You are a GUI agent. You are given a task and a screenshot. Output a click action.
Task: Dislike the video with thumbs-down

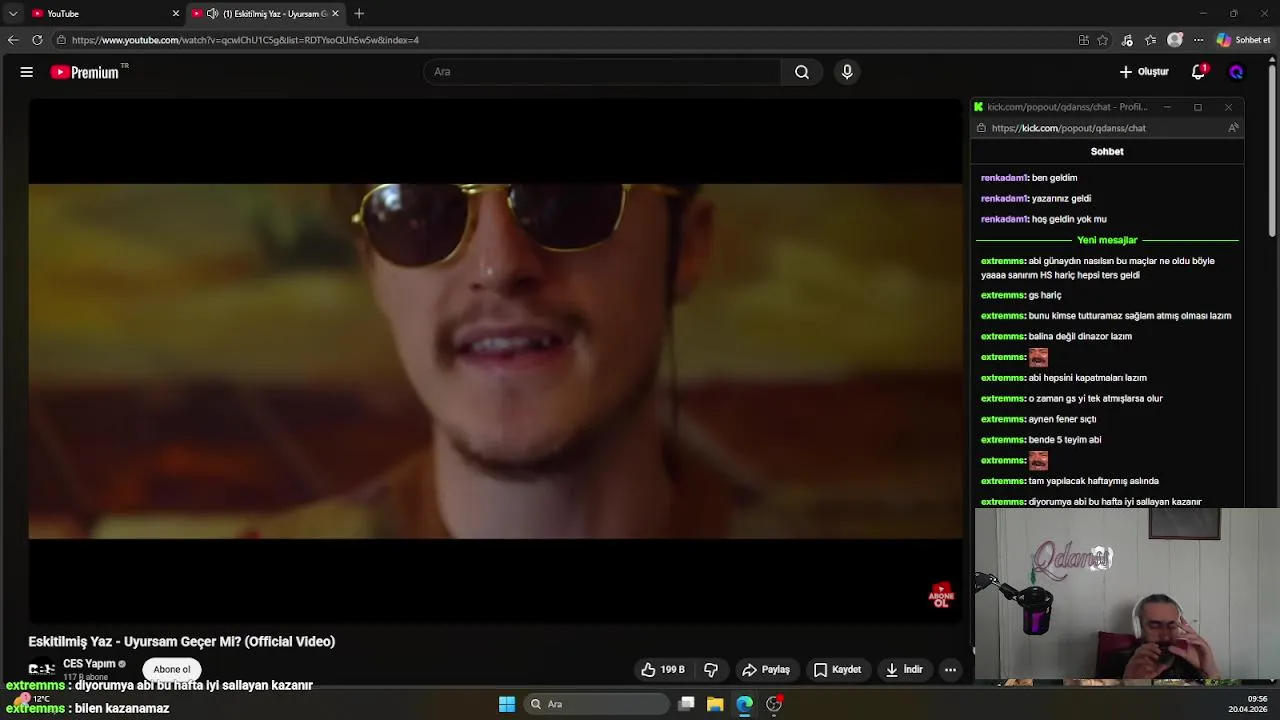click(711, 670)
